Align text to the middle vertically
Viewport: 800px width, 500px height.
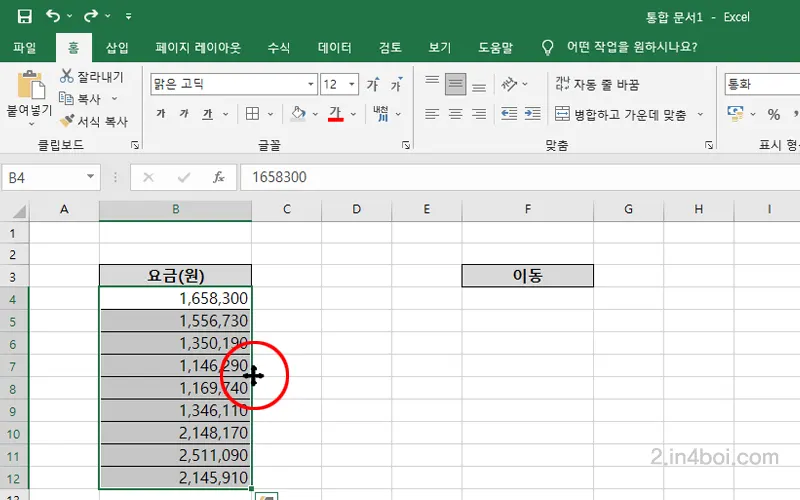[456, 84]
